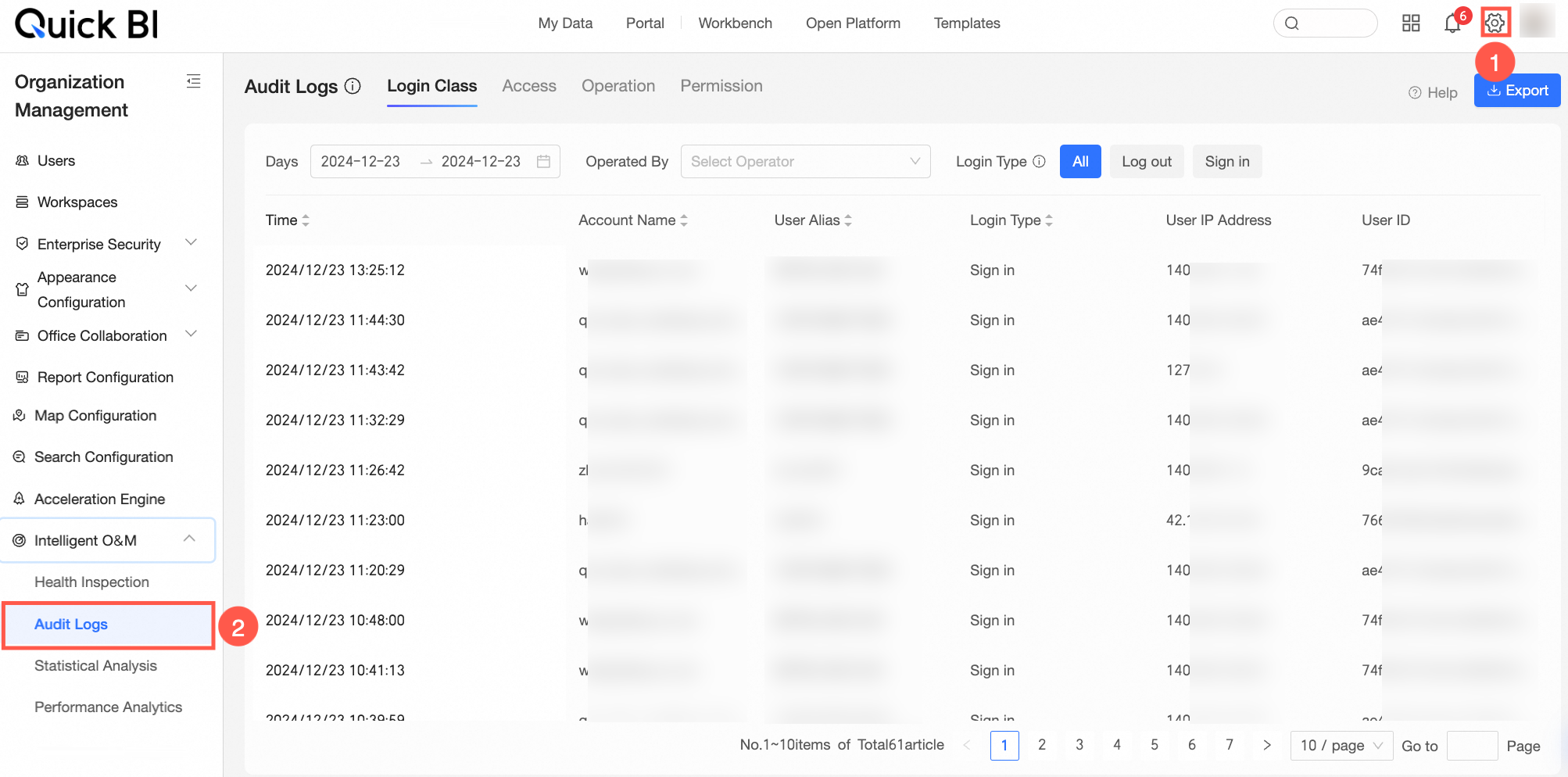Open Portal in the top menu
Screen dimensions: 1568x777
coord(645,23)
